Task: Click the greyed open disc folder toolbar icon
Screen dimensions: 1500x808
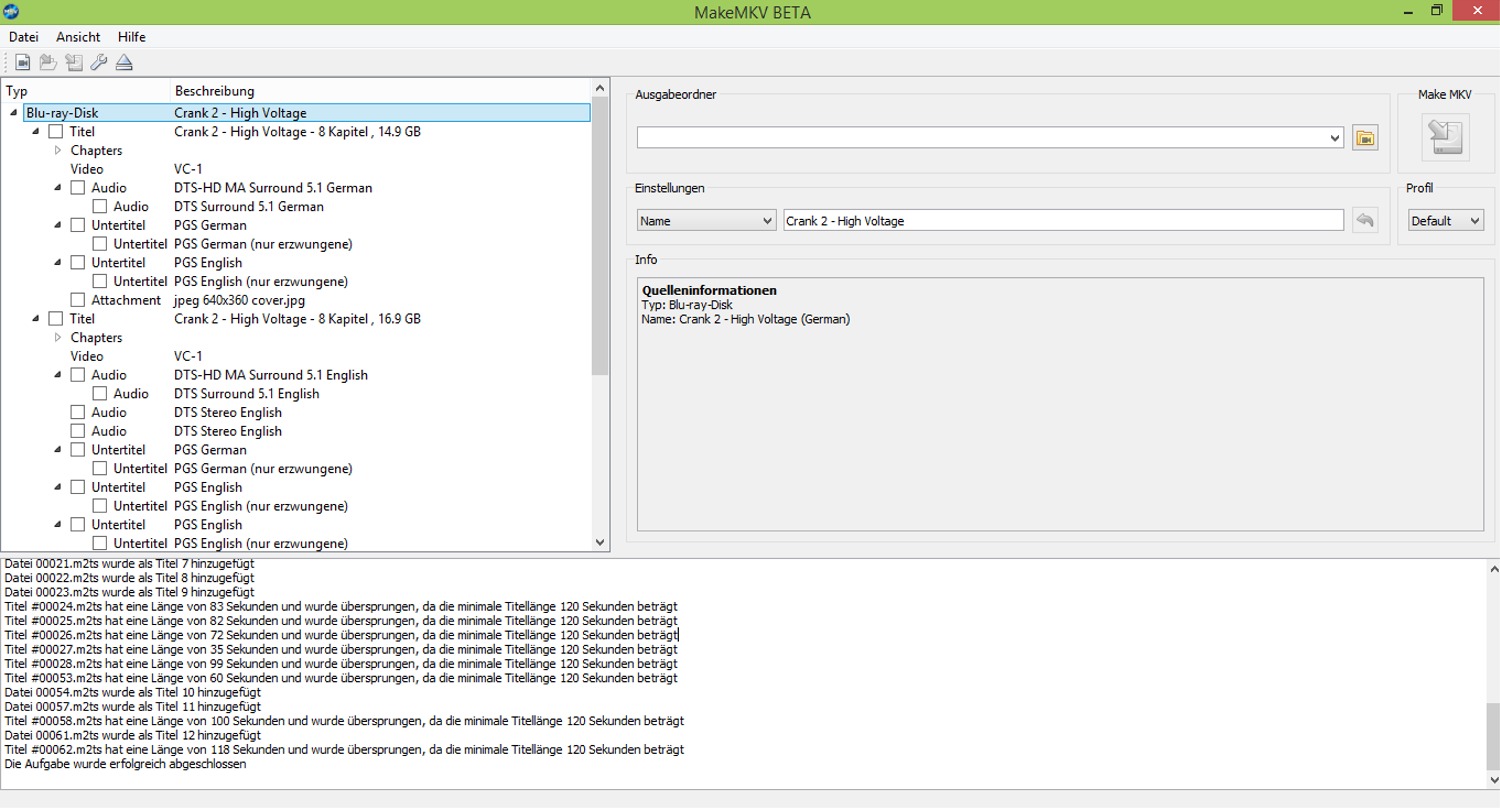Action: pos(48,63)
